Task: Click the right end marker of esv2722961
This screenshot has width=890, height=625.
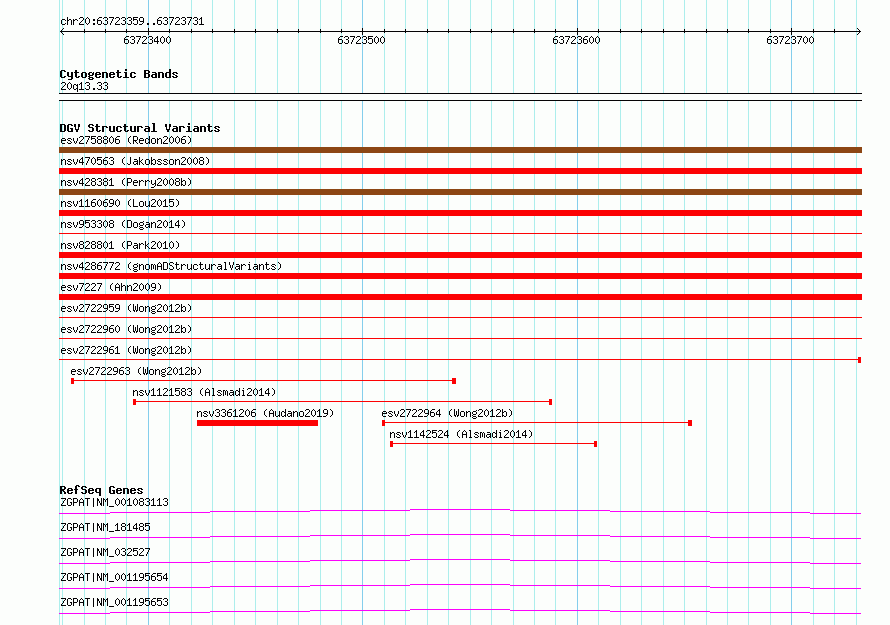Action: (x=859, y=360)
